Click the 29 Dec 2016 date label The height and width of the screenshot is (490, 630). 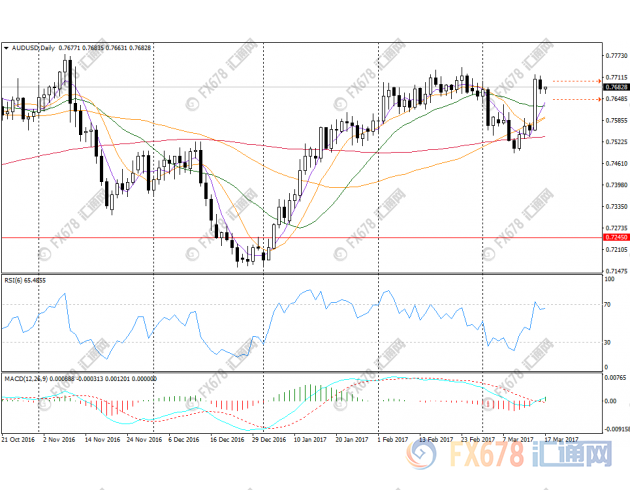[x=272, y=439]
